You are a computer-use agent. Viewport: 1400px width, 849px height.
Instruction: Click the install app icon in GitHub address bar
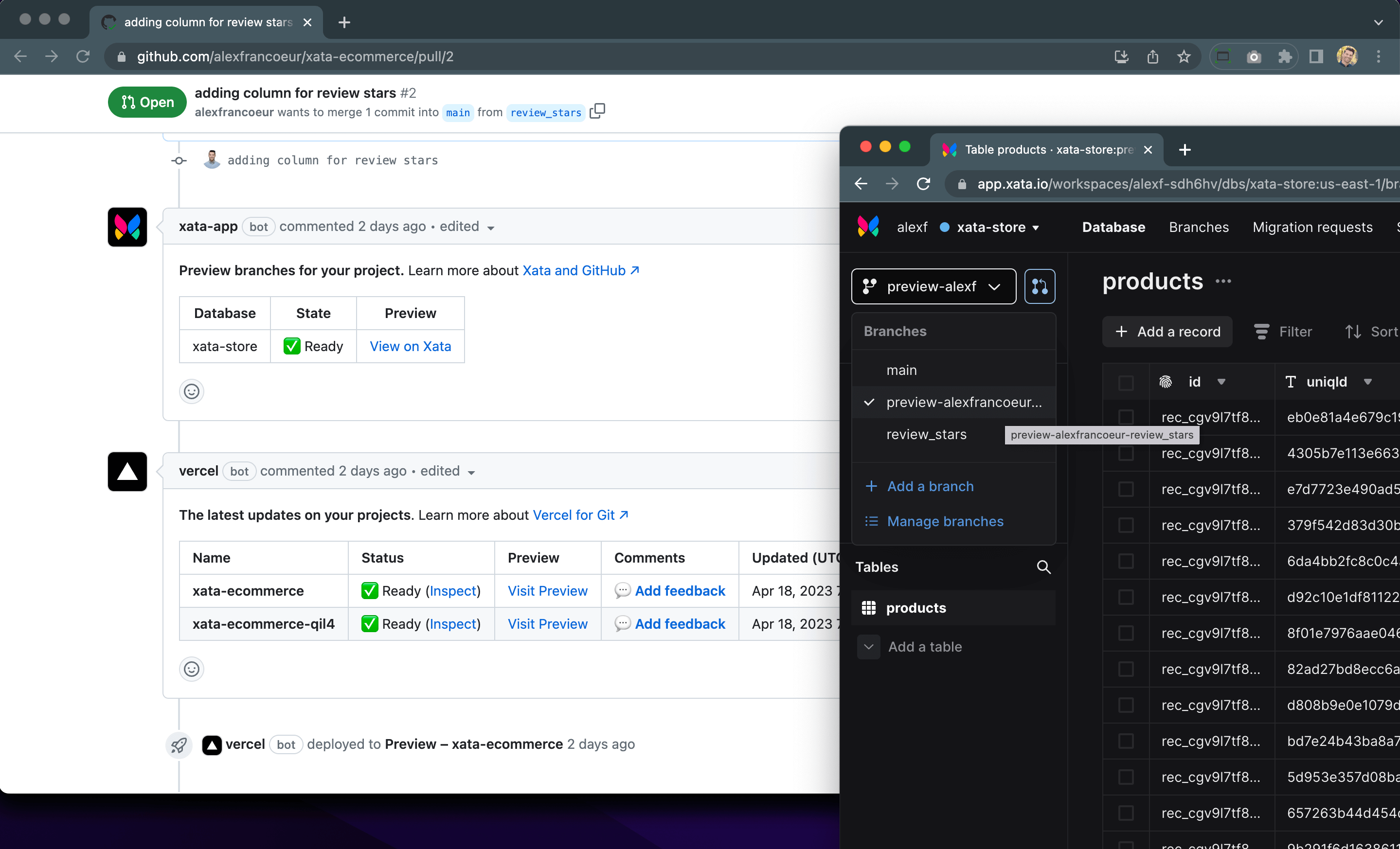(x=1121, y=57)
